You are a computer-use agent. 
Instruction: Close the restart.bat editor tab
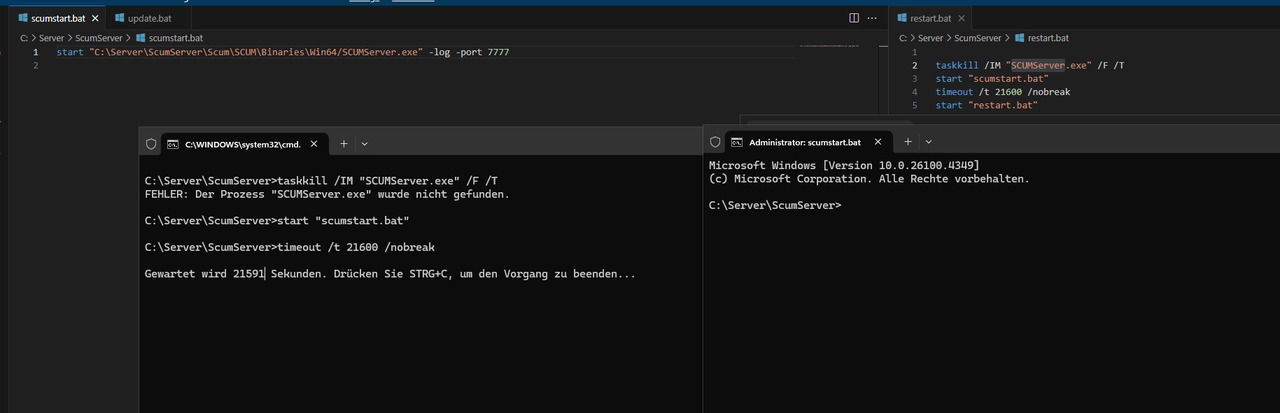click(962, 18)
